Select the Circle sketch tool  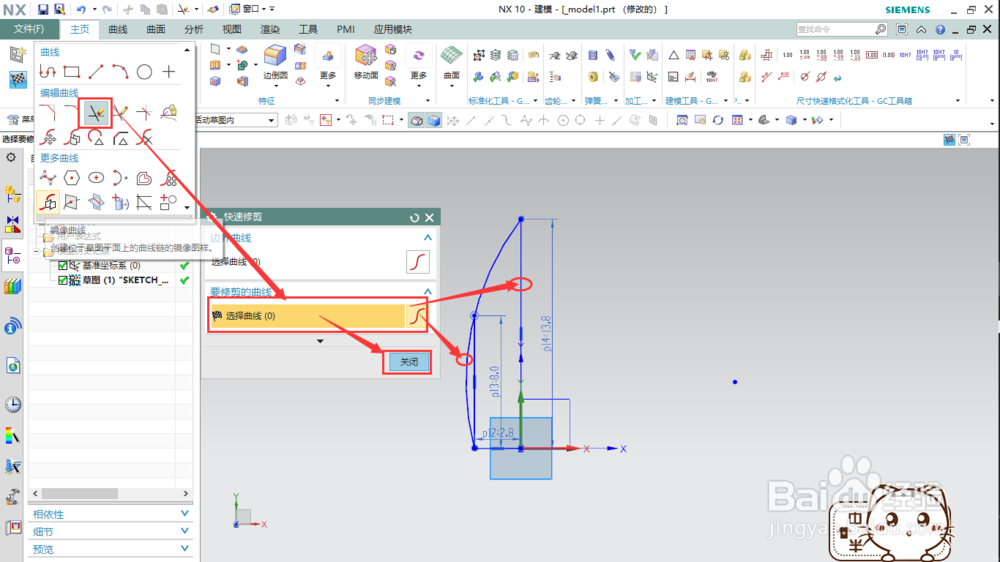point(145,71)
